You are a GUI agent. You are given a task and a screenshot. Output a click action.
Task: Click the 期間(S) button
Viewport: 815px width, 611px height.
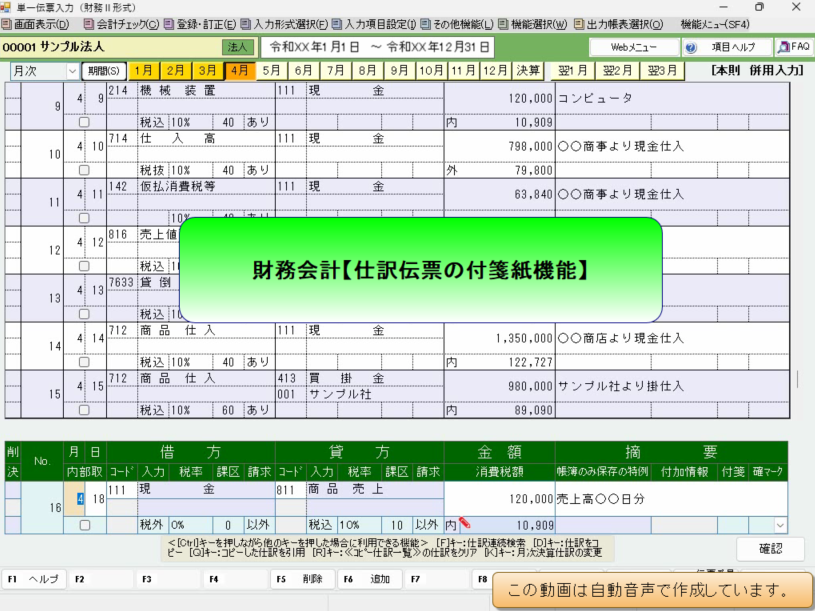click(104, 71)
